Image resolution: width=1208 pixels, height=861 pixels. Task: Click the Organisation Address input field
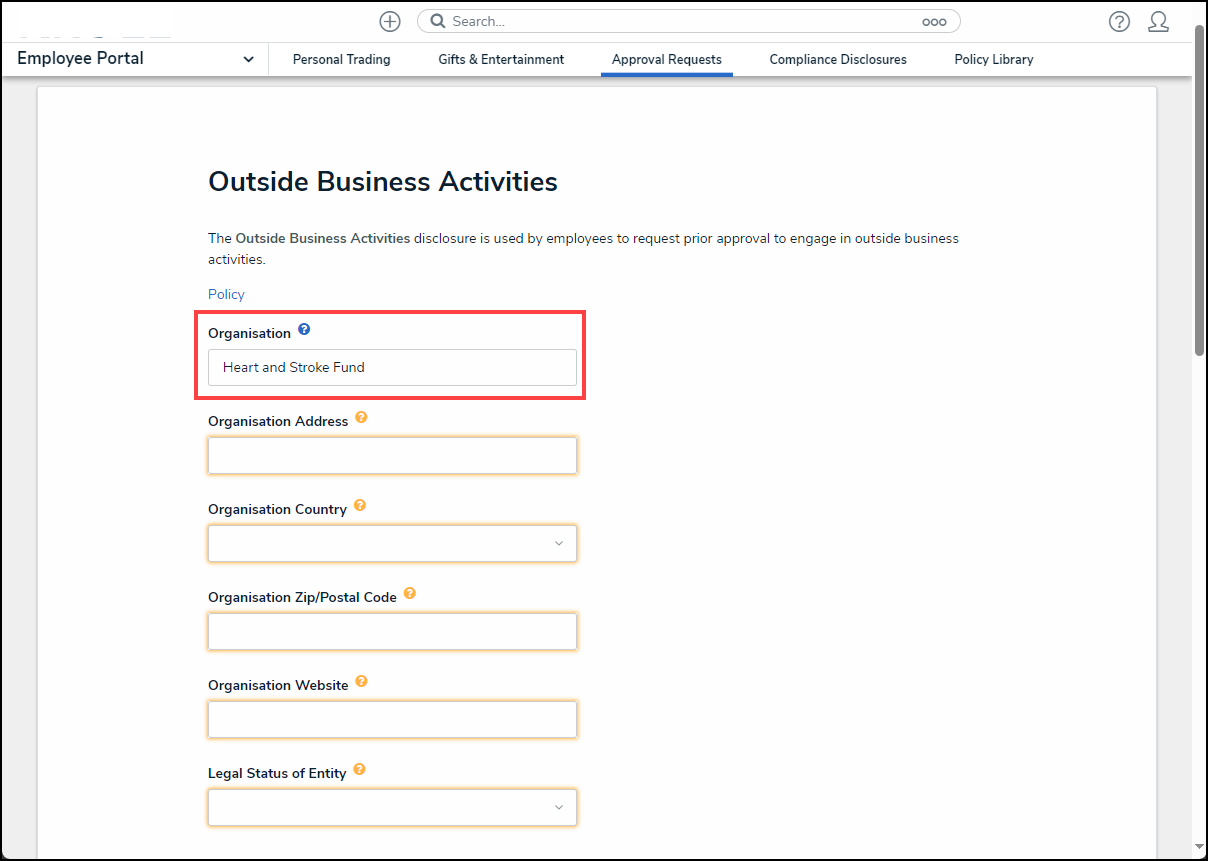click(392, 455)
